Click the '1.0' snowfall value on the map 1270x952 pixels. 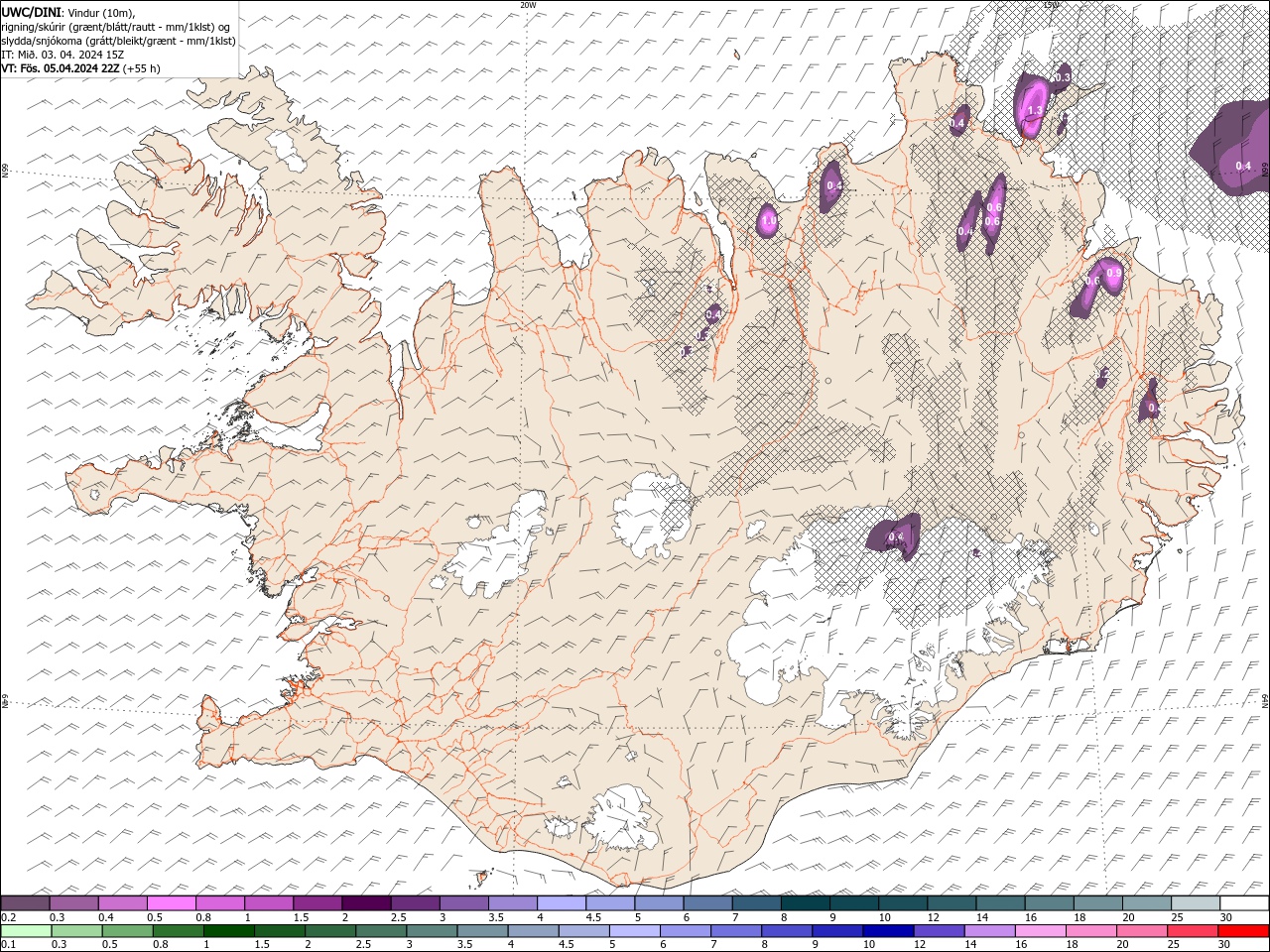[768, 220]
